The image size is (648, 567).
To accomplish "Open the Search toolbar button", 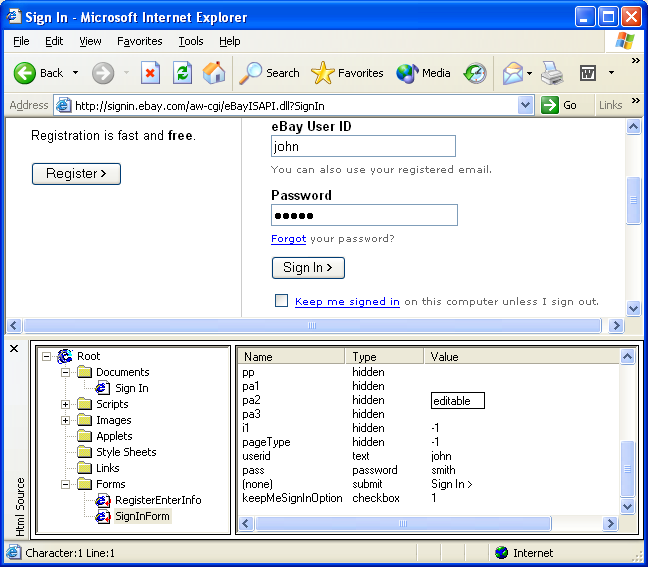I will pos(270,73).
